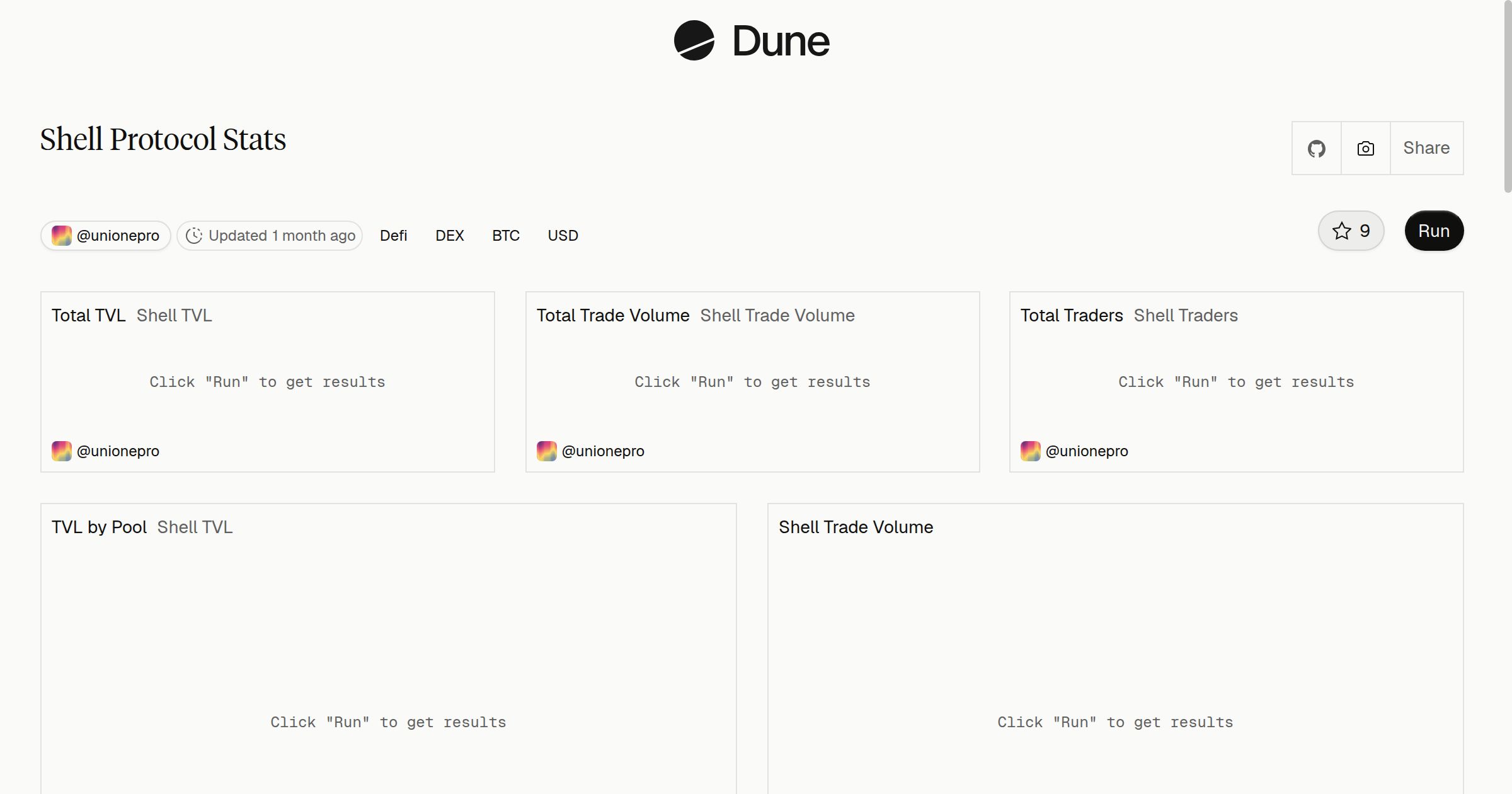Open the Shell TVL link in the TVL by Pool card
1512x794 pixels.
195,527
